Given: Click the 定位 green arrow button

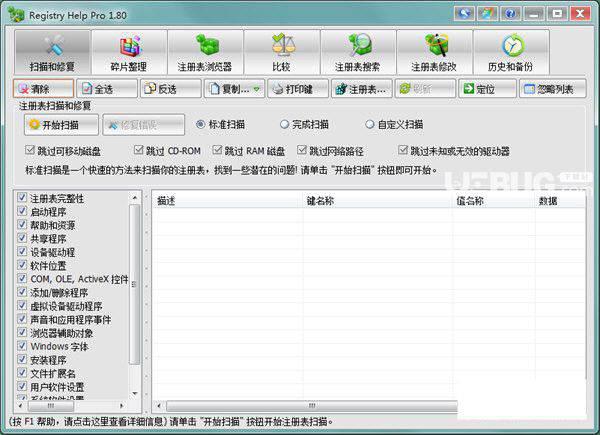Looking at the screenshot, I should coord(487,89).
